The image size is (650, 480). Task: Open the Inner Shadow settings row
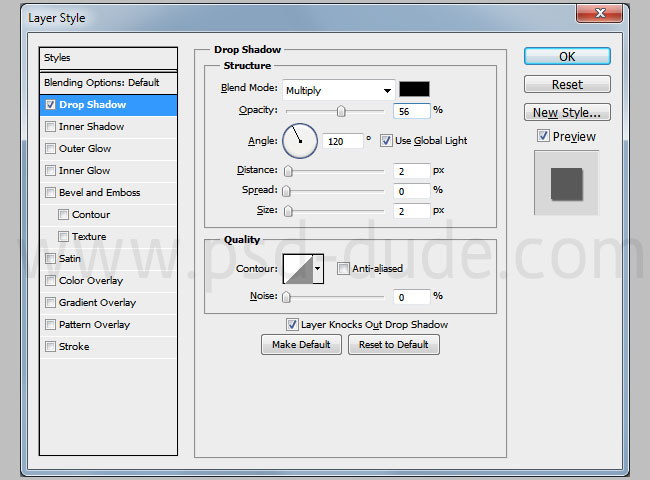(x=108, y=127)
